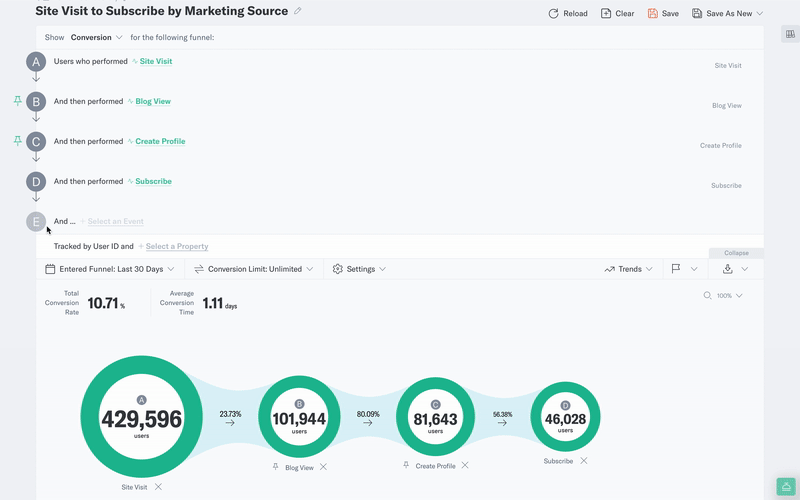Remove Site Visit step with X

[x=158, y=487]
